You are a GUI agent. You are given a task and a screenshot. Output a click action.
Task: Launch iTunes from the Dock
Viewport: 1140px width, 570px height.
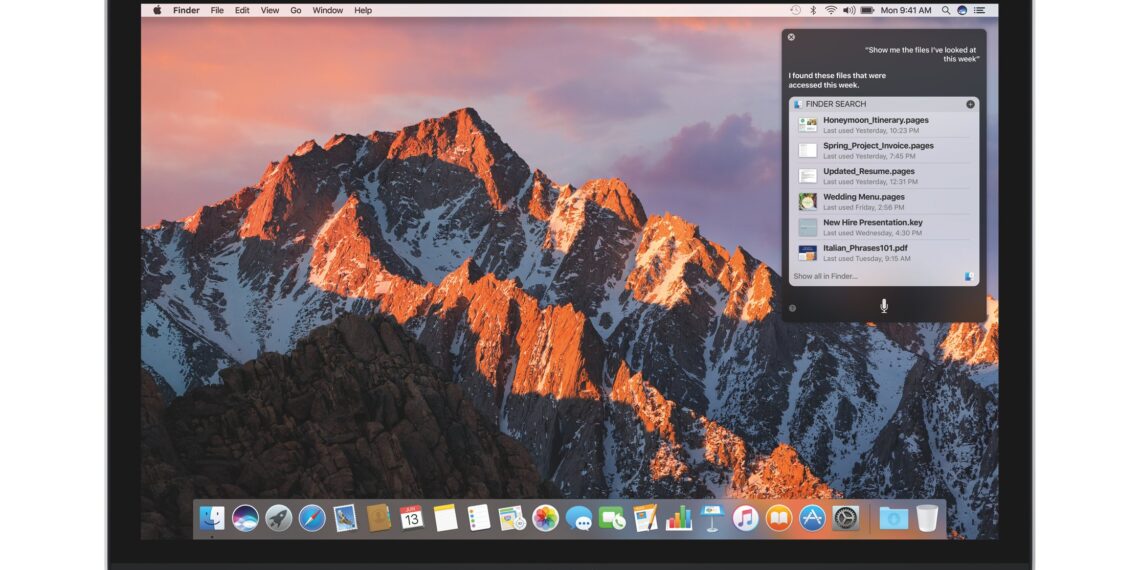tap(745, 518)
